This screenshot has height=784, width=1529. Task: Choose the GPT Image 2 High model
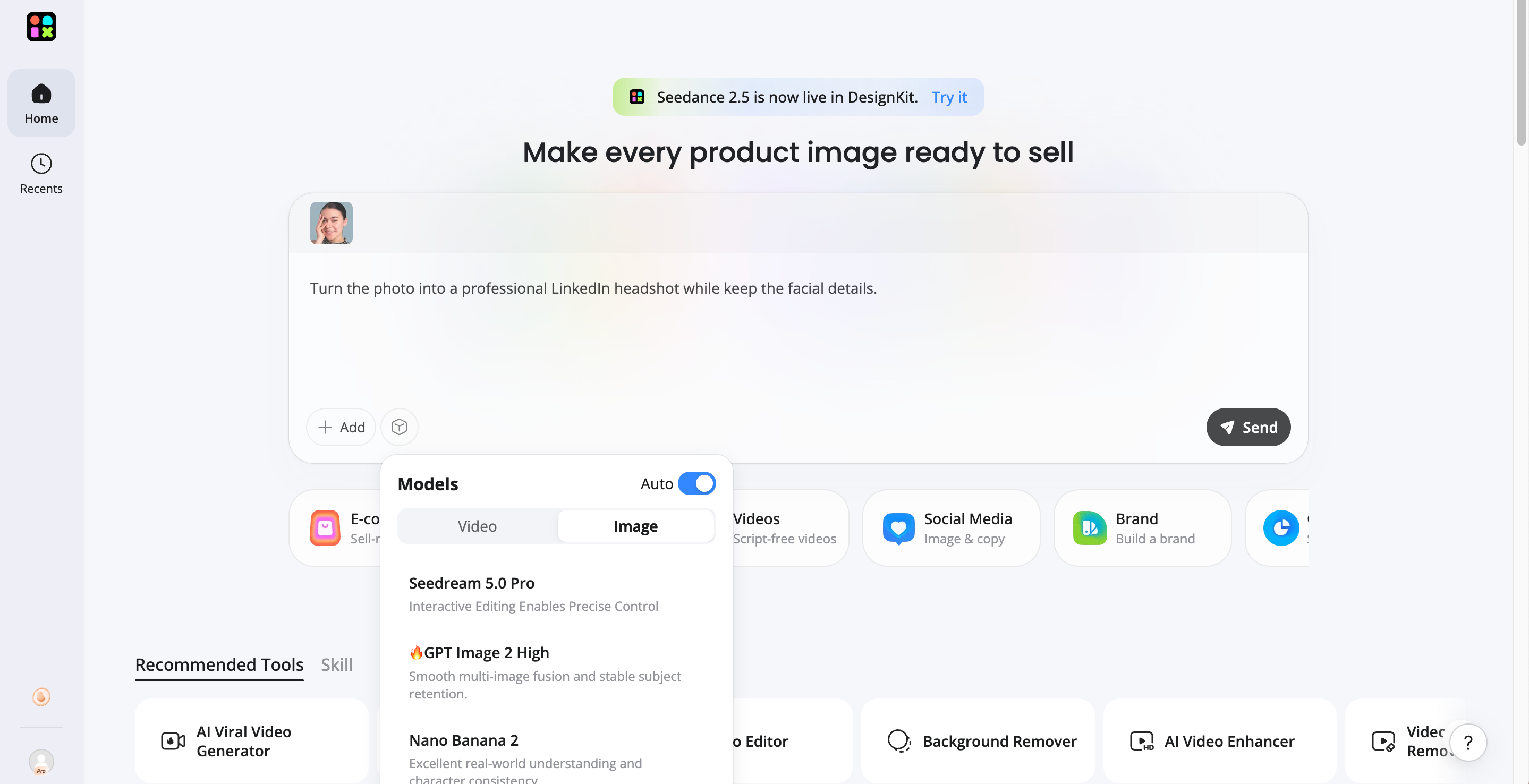pyautogui.click(x=557, y=672)
